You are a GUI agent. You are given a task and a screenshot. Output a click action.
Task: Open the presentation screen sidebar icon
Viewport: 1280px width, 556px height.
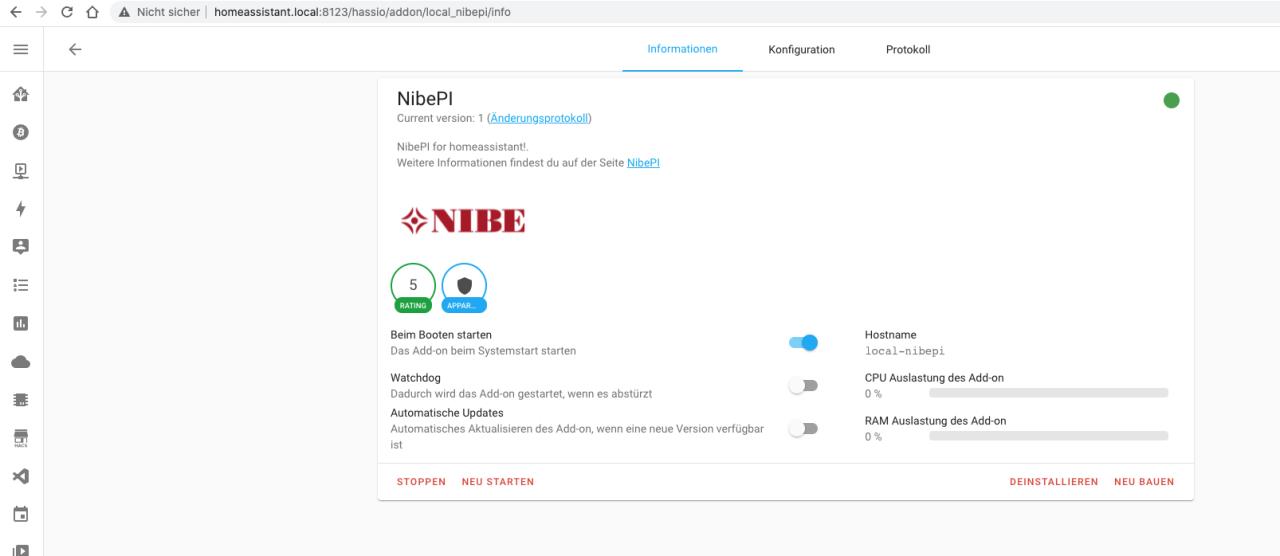pyautogui.click(x=20, y=170)
